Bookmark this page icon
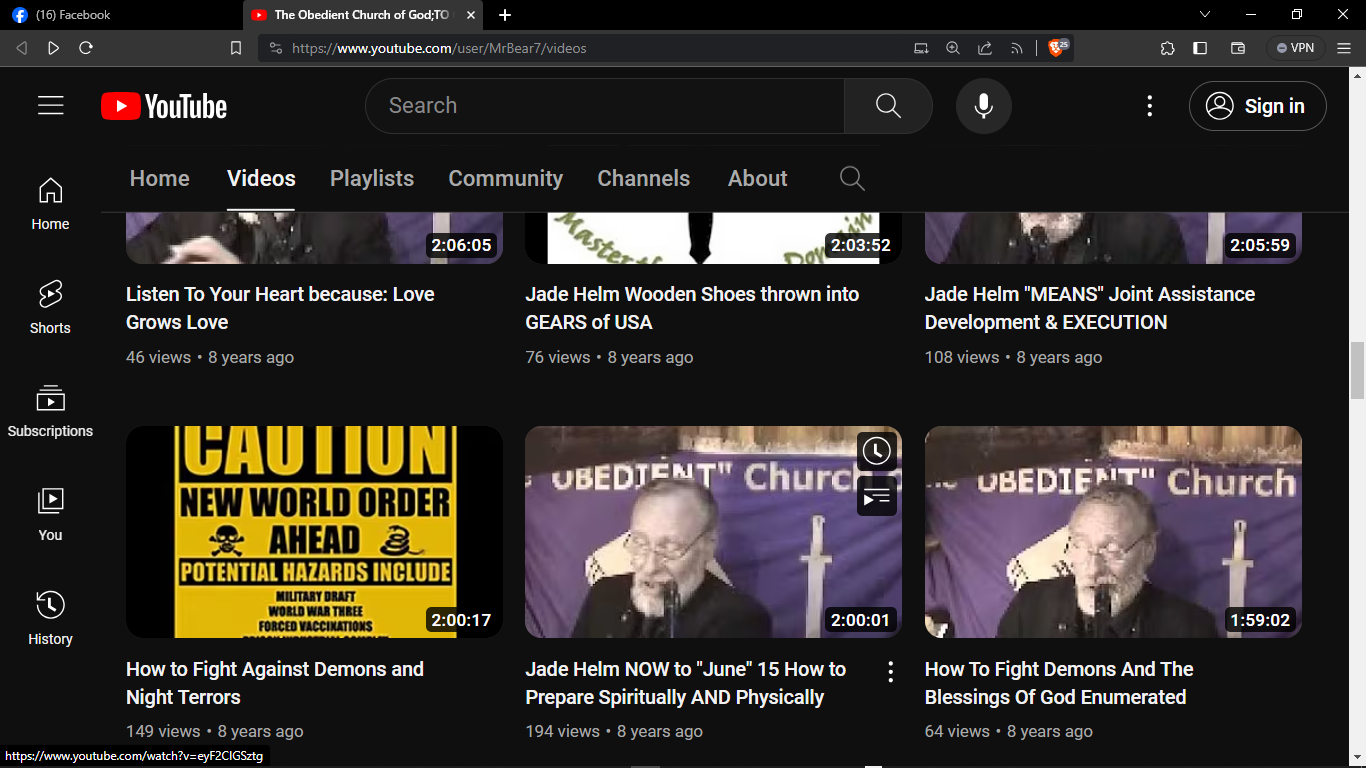1366x768 pixels. pyautogui.click(x=236, y=48)
